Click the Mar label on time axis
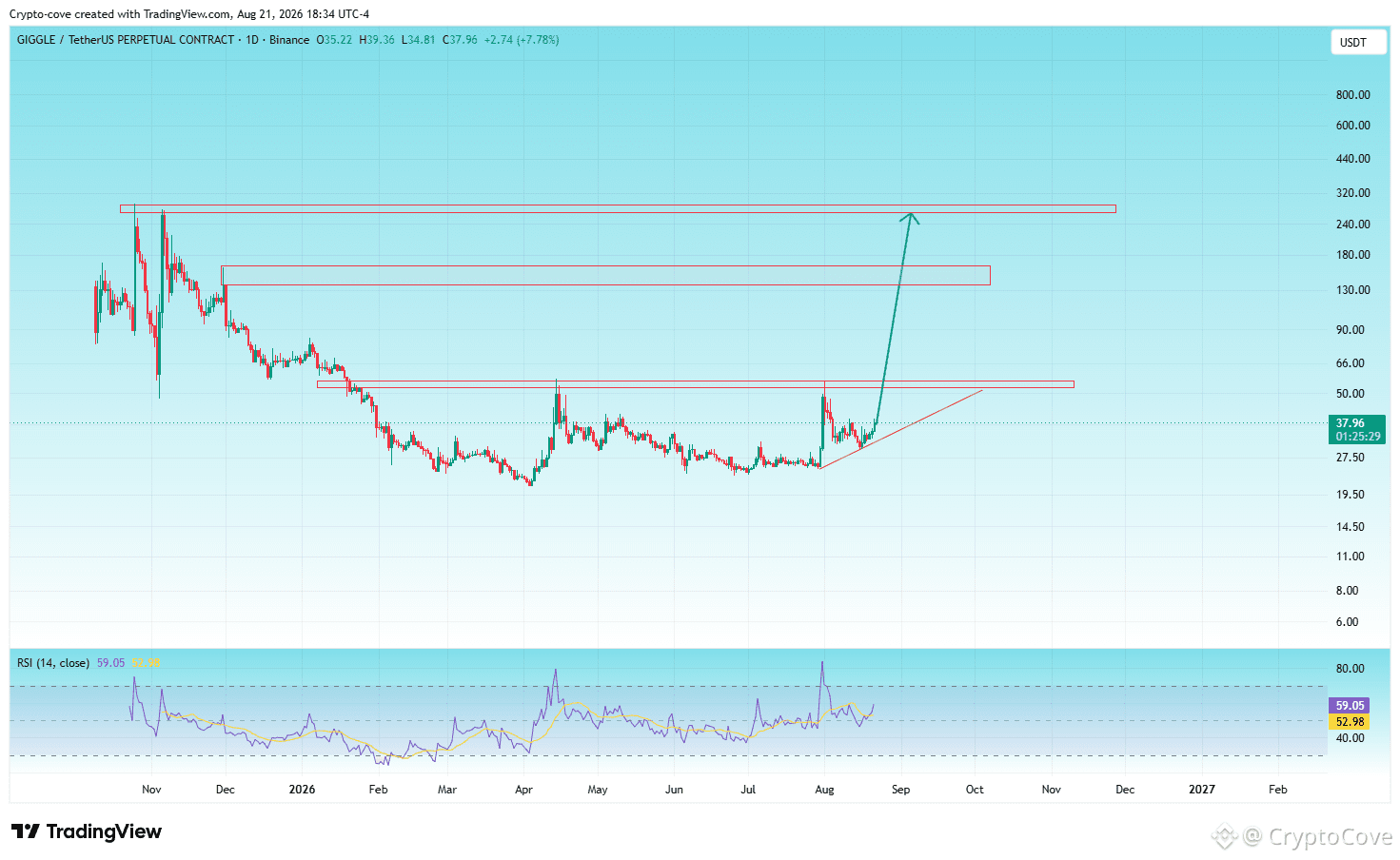 click(x=447, y=790)
